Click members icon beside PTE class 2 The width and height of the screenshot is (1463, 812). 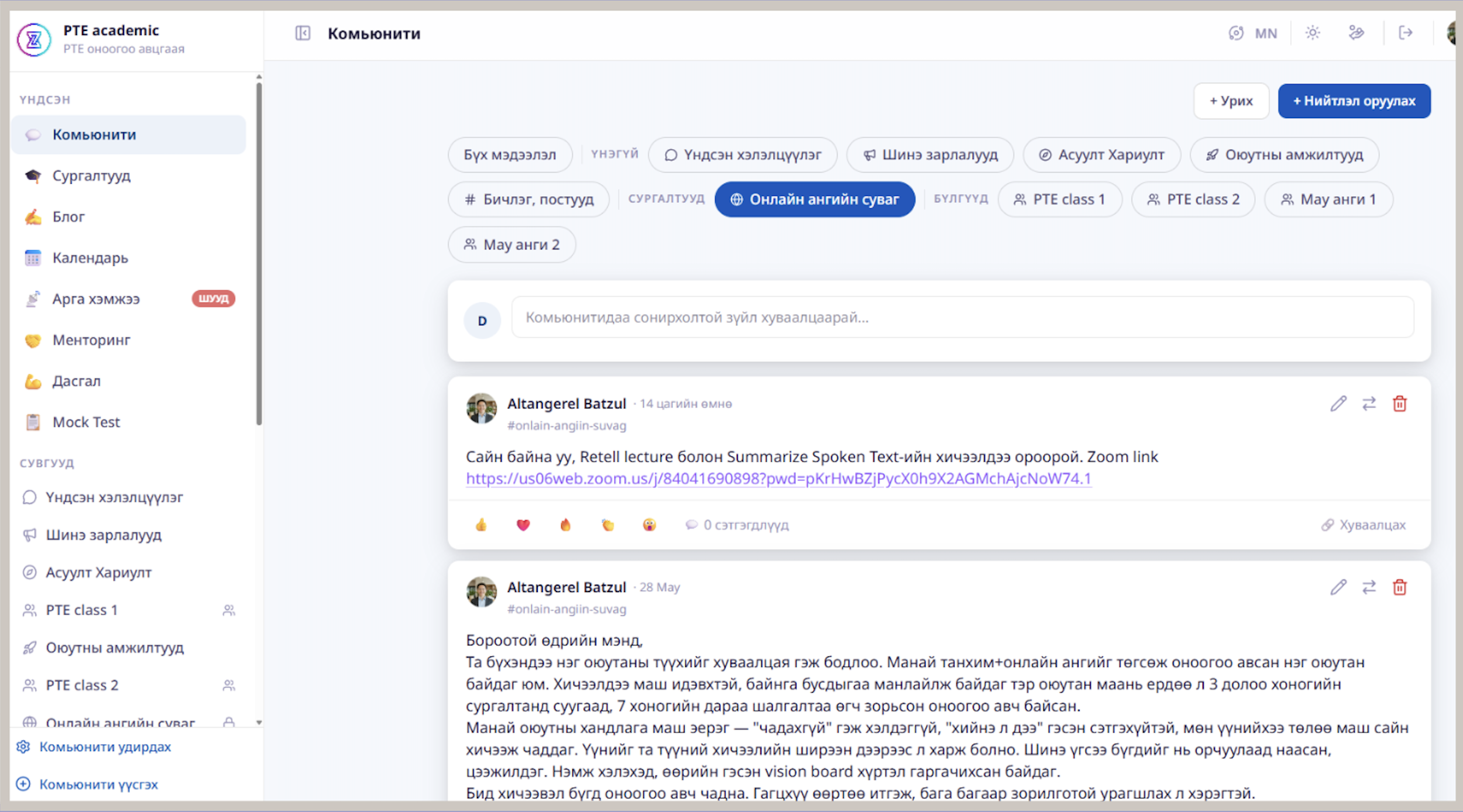pos(229,685)
